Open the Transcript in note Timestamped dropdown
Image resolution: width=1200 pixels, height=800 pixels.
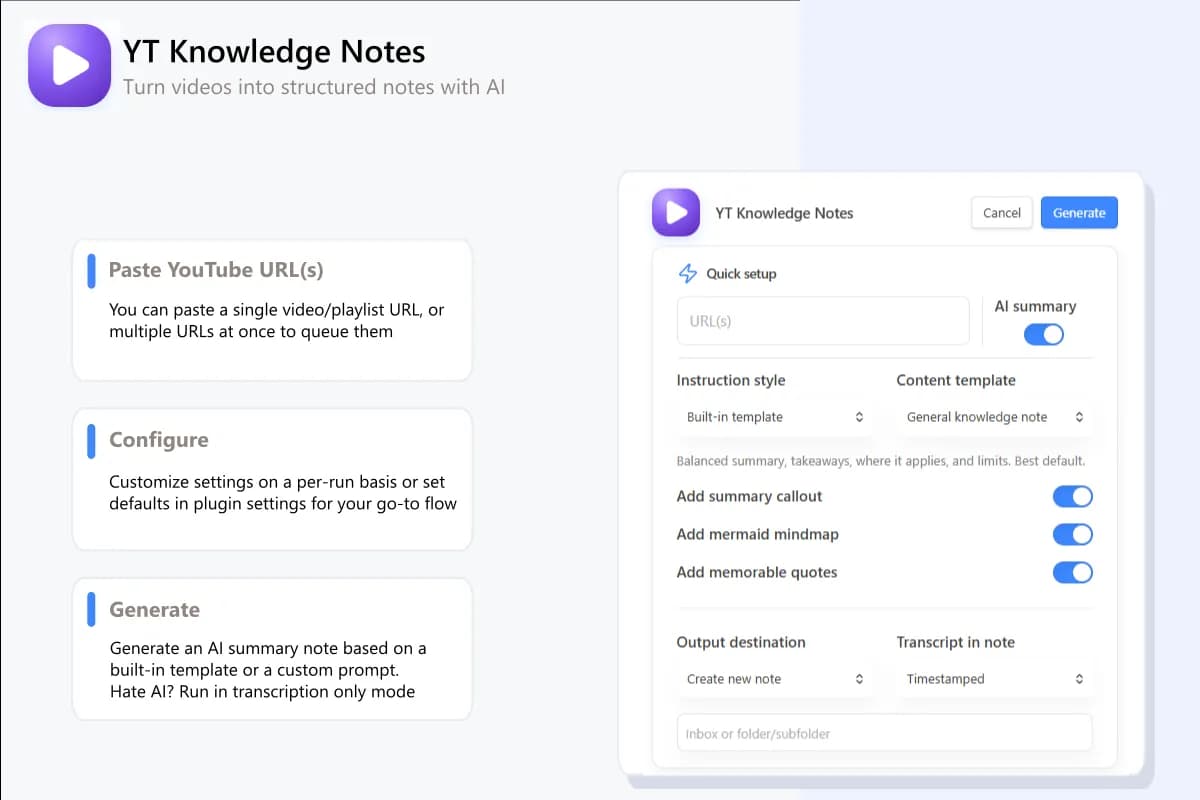[995, 679]
